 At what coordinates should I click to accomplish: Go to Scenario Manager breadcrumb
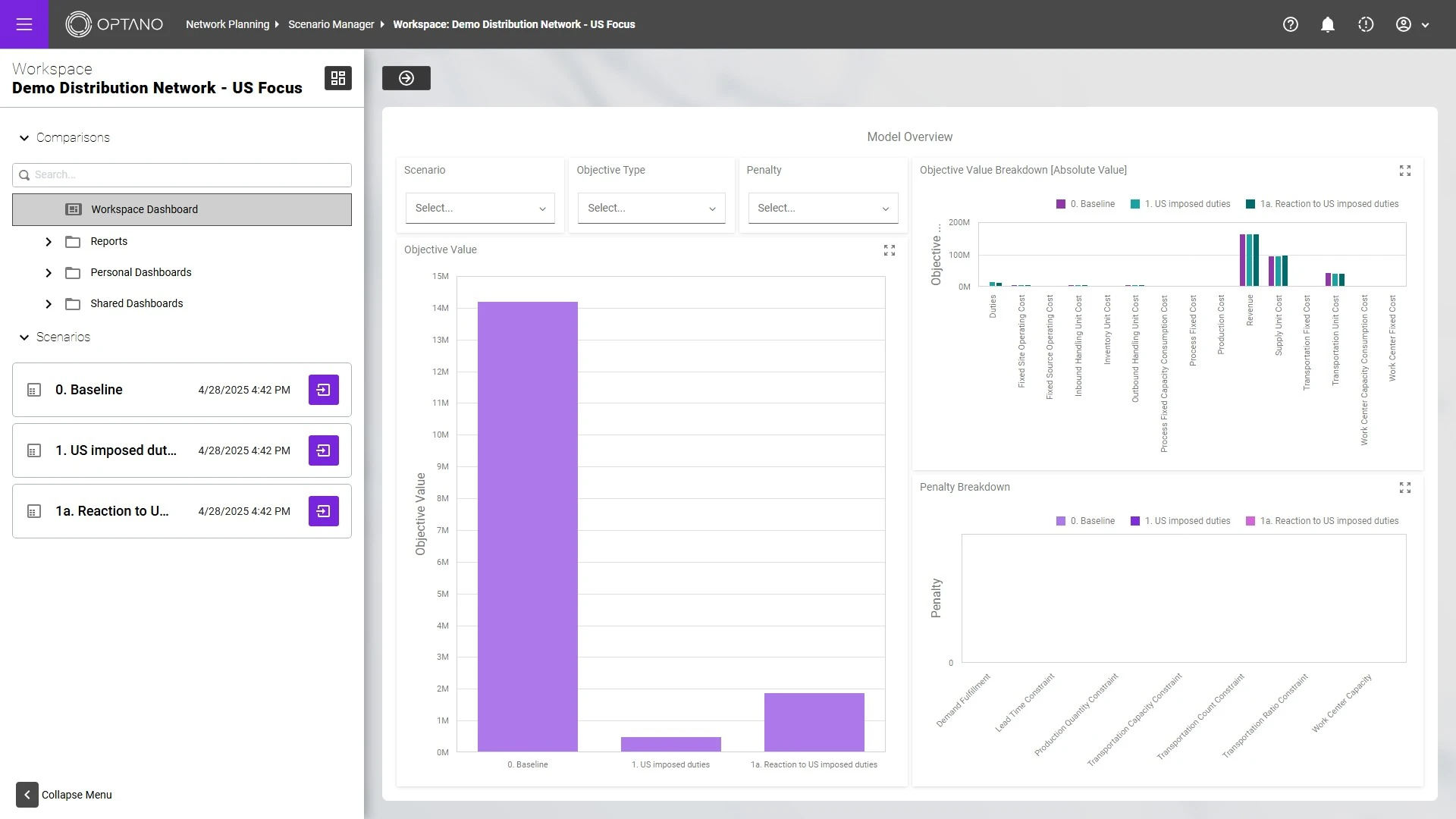tap(331, 24)
